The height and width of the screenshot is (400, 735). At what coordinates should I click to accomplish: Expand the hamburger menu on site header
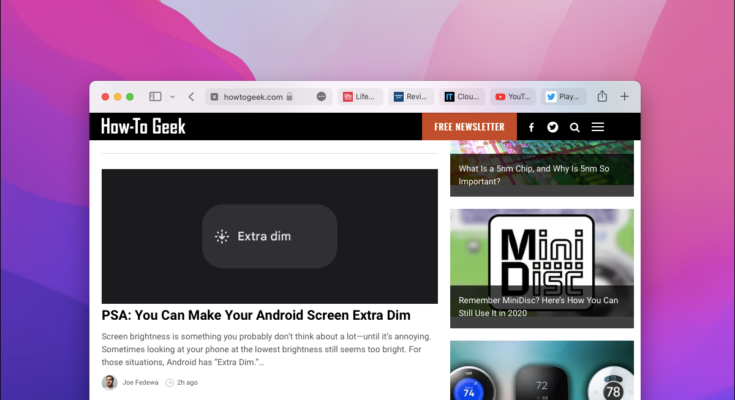point(598,127)
